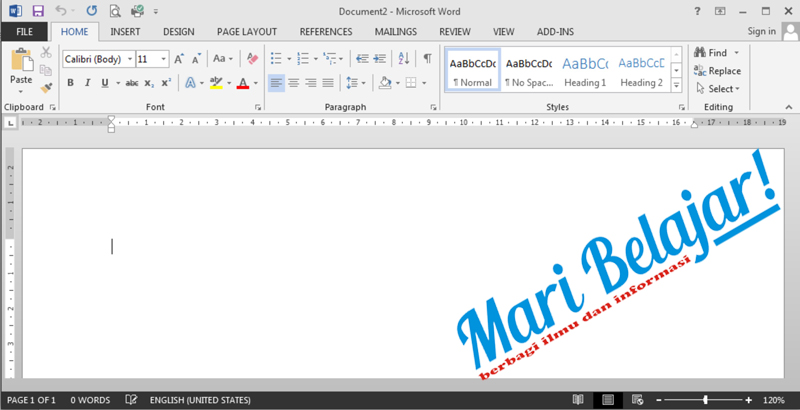800x410 pixels.
Task: Apply the Heading 1 style
Action: [x=585, y=70]
